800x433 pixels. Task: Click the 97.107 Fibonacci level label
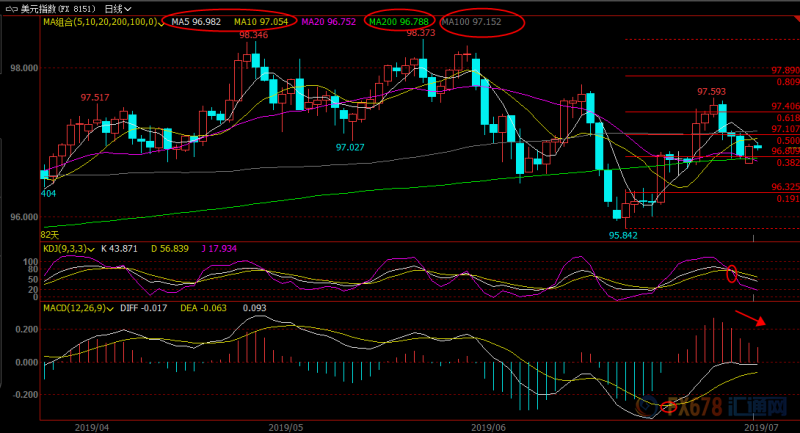785,129
